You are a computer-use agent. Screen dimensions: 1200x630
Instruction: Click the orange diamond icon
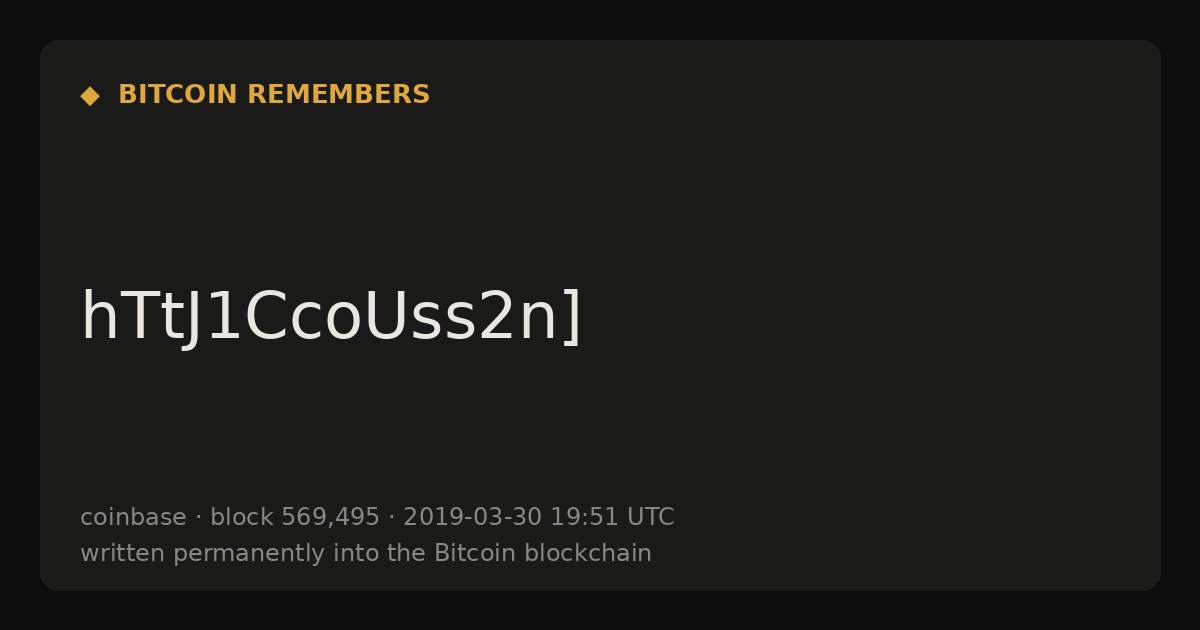[90, 96]
